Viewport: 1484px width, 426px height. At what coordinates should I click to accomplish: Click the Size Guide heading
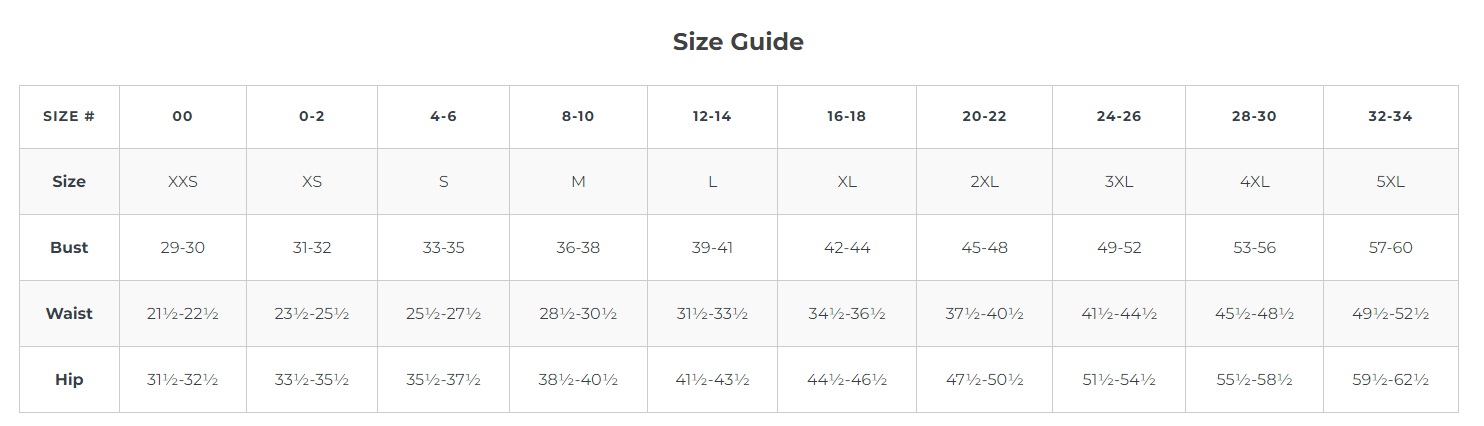[x=738, y=42]
